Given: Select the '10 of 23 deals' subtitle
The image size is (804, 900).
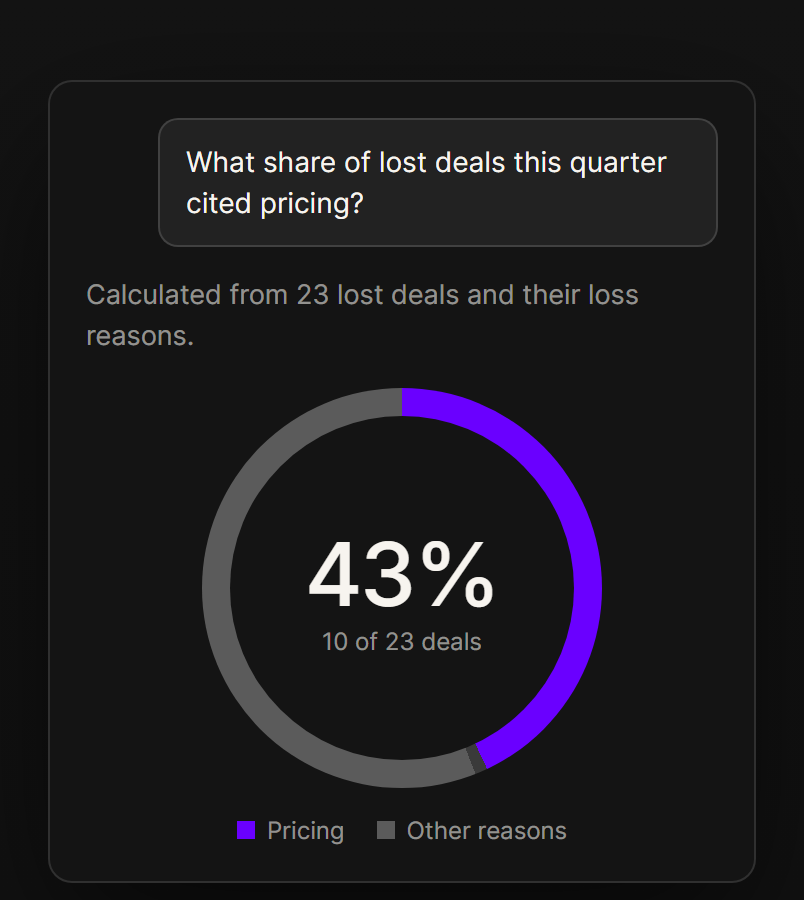Looking at the screenshot, I should point(402,642).
